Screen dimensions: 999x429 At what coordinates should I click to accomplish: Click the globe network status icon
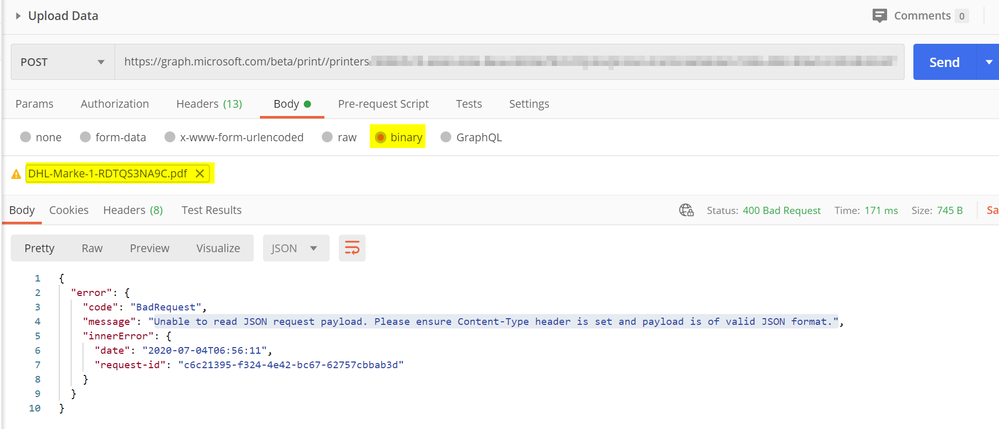(x=686, y=210)
